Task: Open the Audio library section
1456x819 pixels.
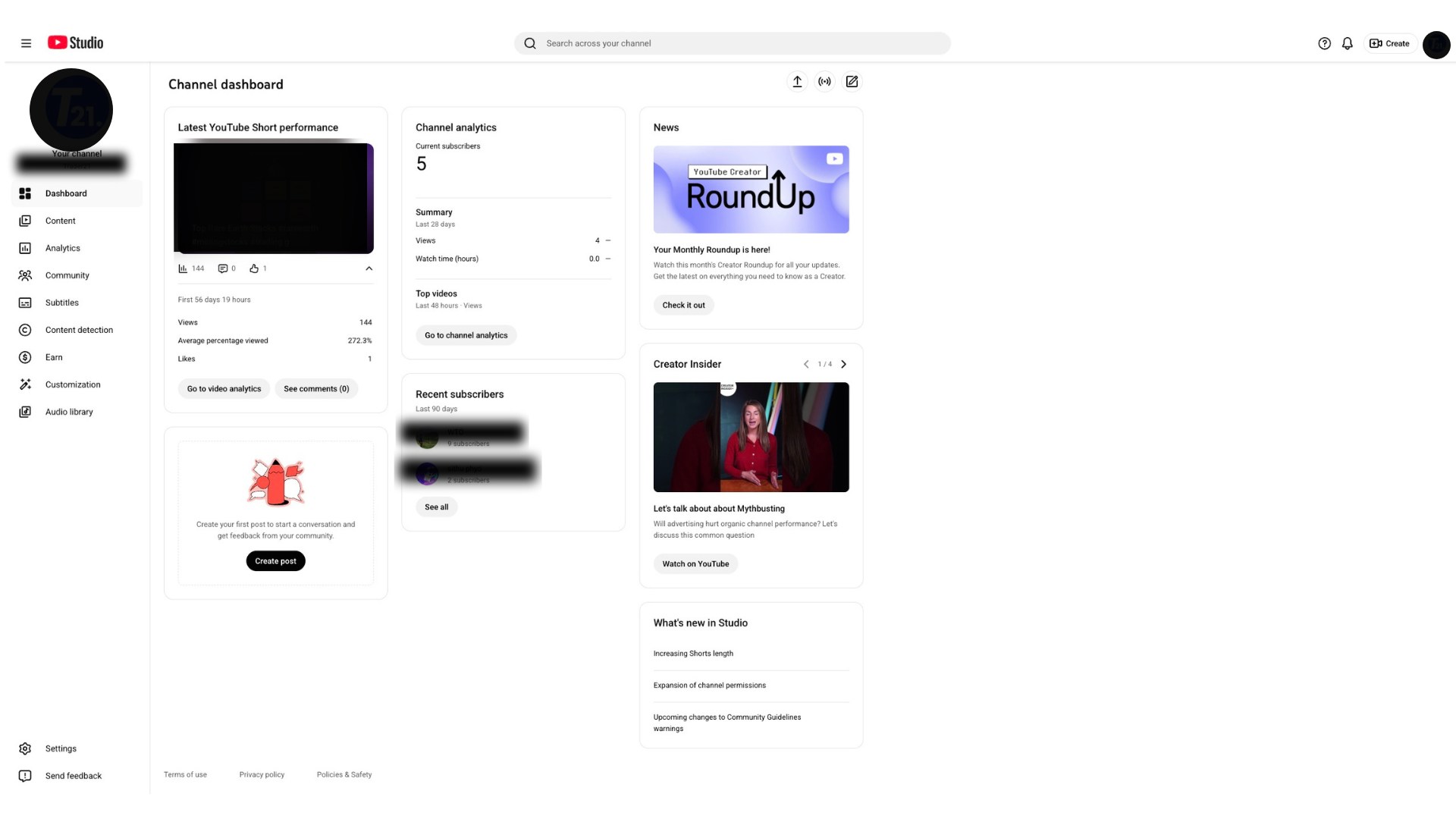Action: coord(69,412)
